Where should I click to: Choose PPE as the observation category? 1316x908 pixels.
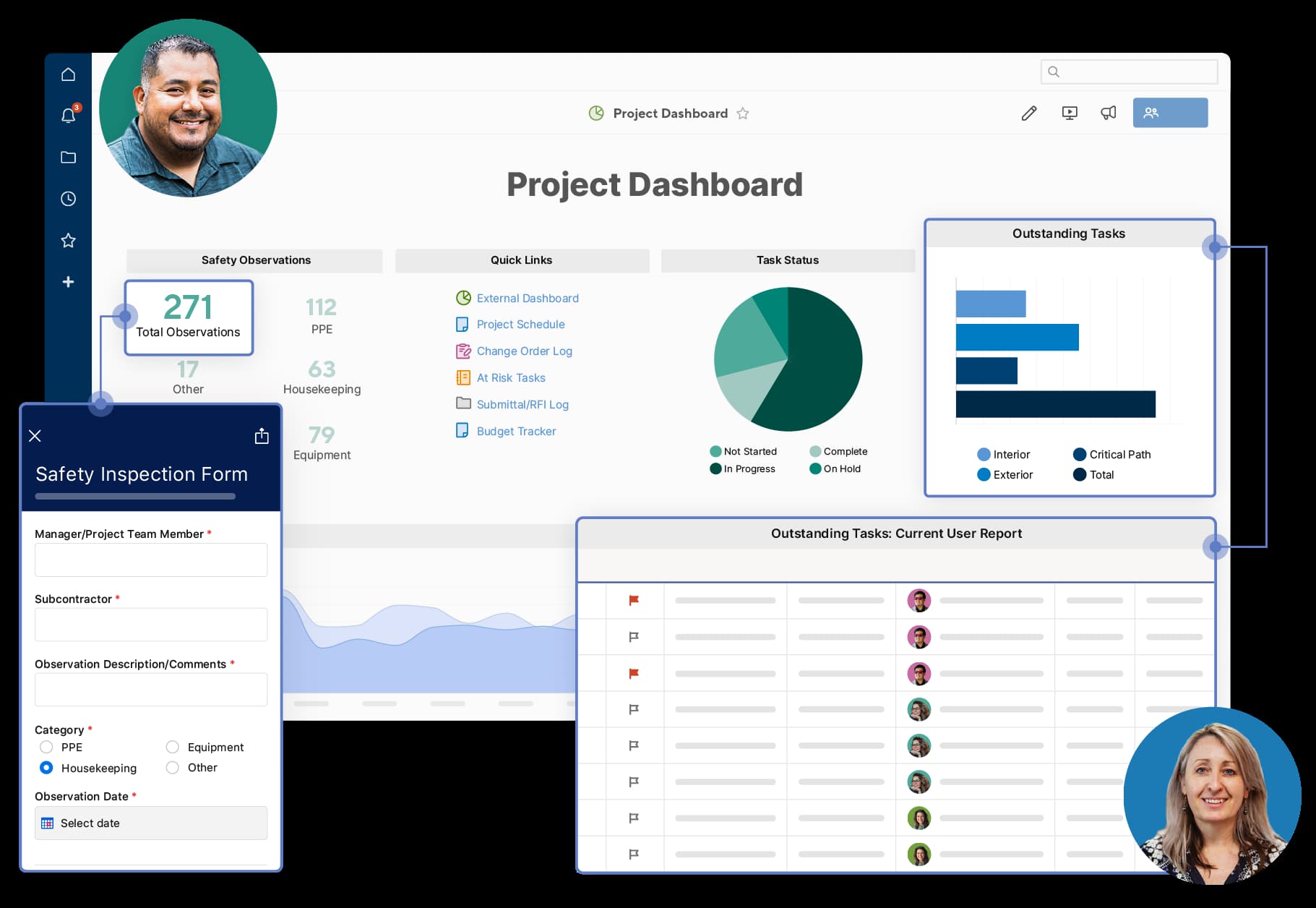tap(46, 747)
